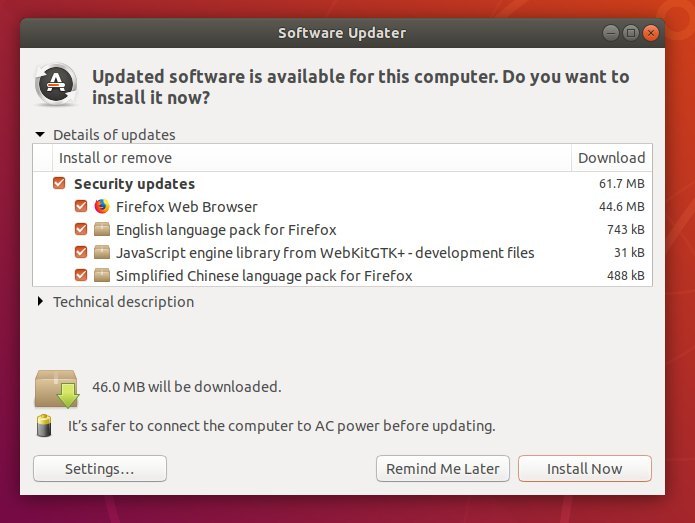Expand the Technical description section
This screenshot has width=695, height=523.
click(x=40, y=301)
